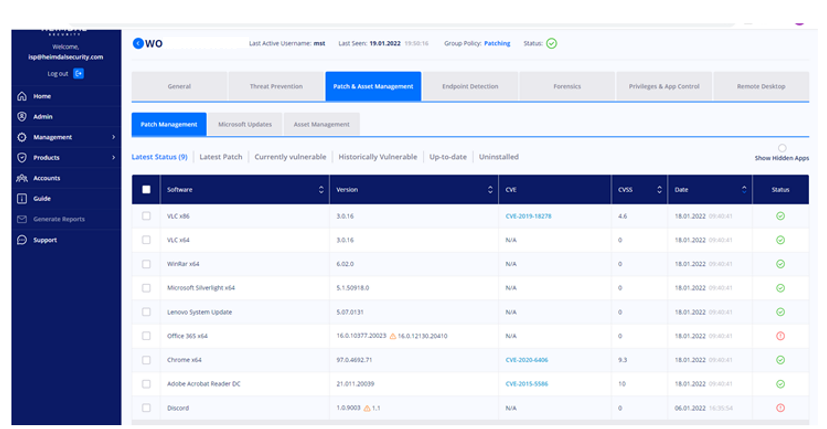827x429 pixels.
Task: Check the VLC x64 row checkbox
Action: point(146,240)
